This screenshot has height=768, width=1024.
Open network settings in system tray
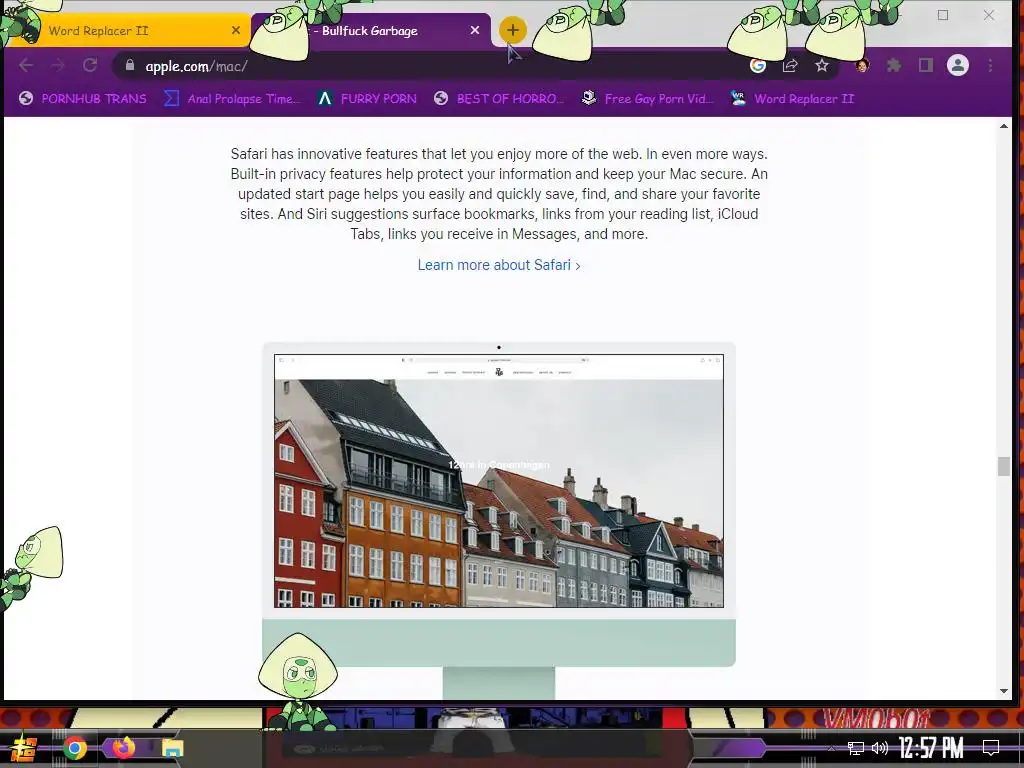click(x=856, y=748)
